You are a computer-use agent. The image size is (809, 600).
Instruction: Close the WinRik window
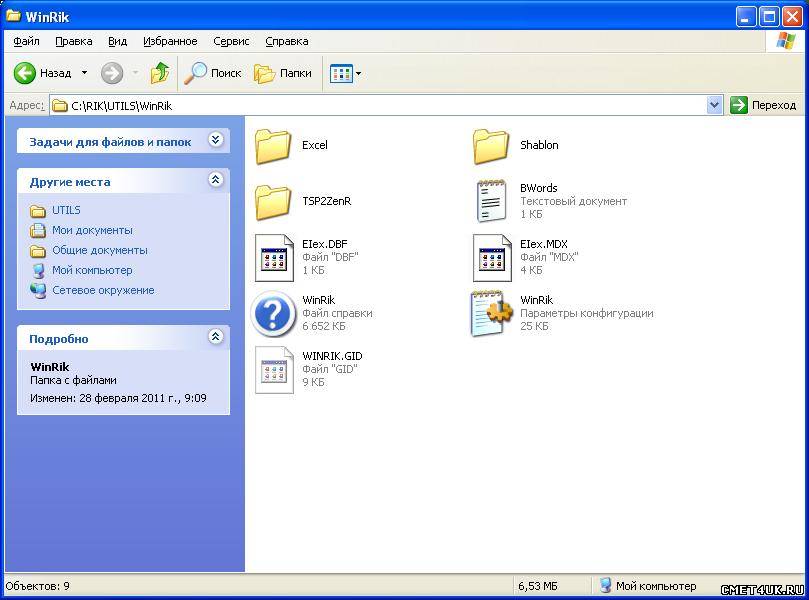point(792,17)
